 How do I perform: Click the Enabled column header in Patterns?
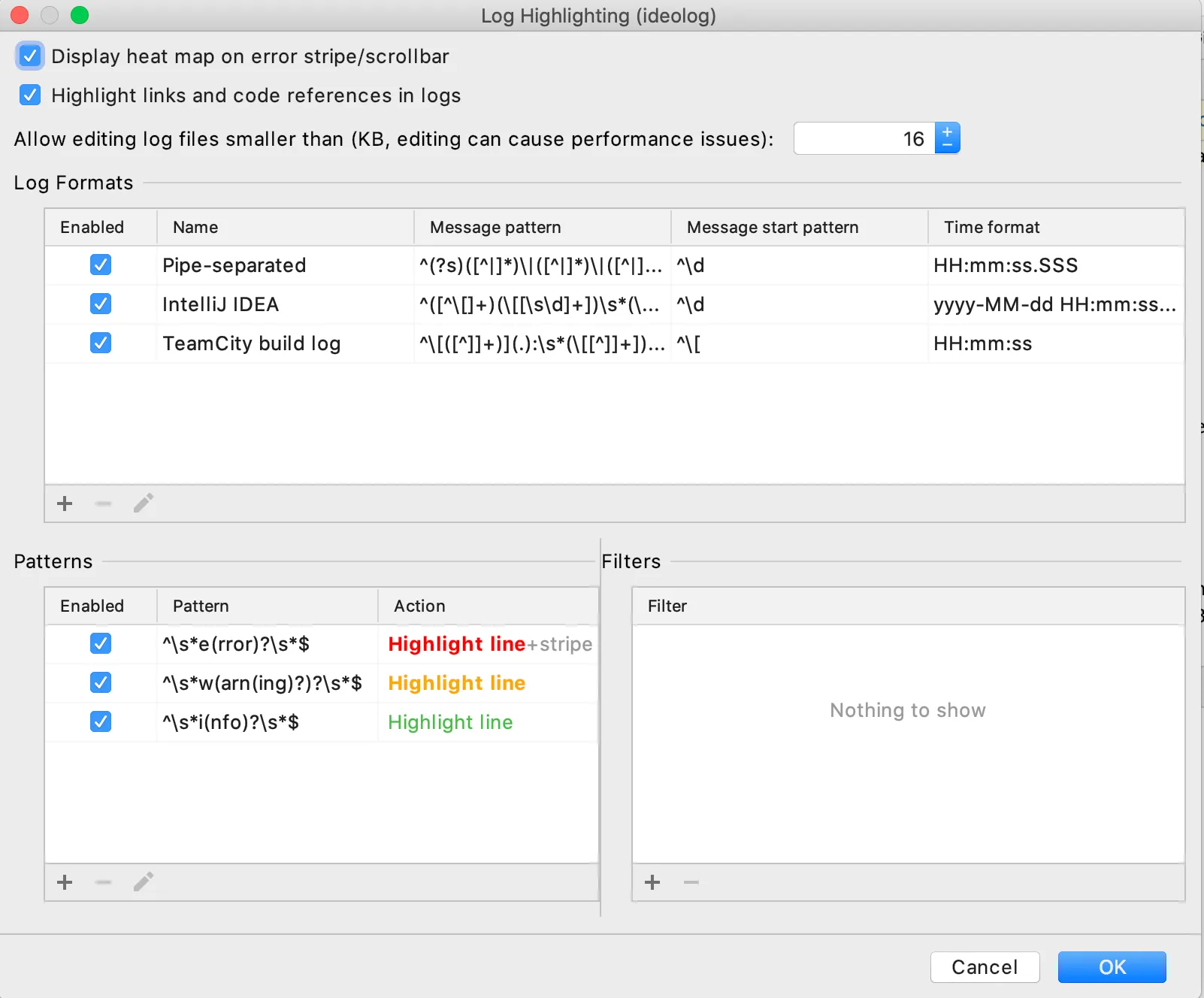tap(101, 606)
